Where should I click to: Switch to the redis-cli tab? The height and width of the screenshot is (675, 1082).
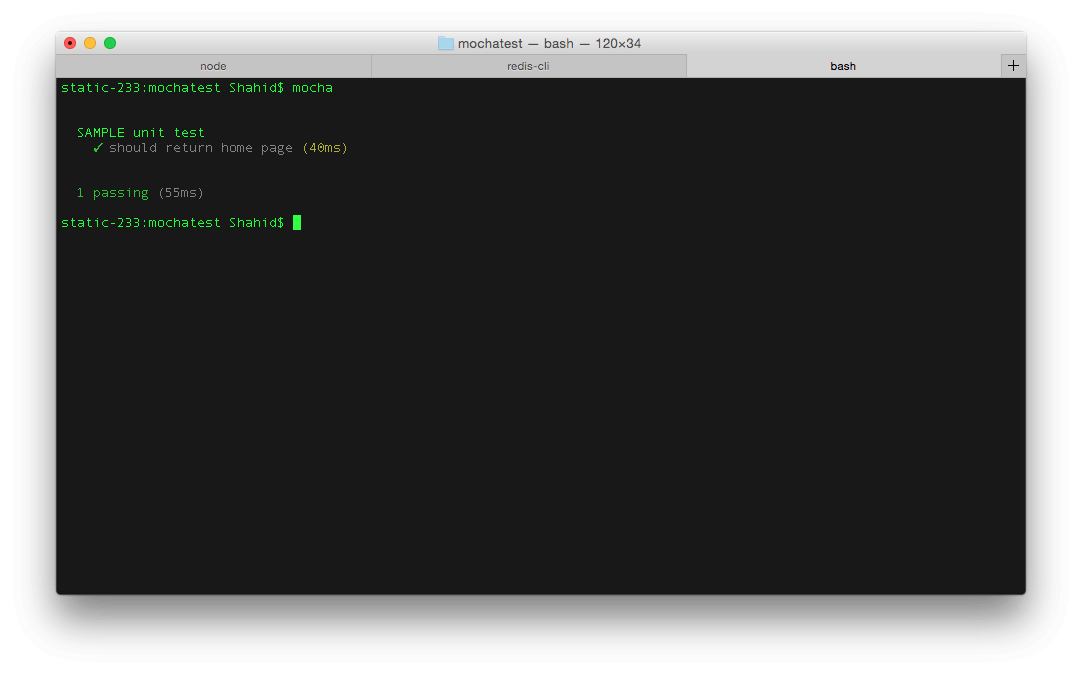529,66
